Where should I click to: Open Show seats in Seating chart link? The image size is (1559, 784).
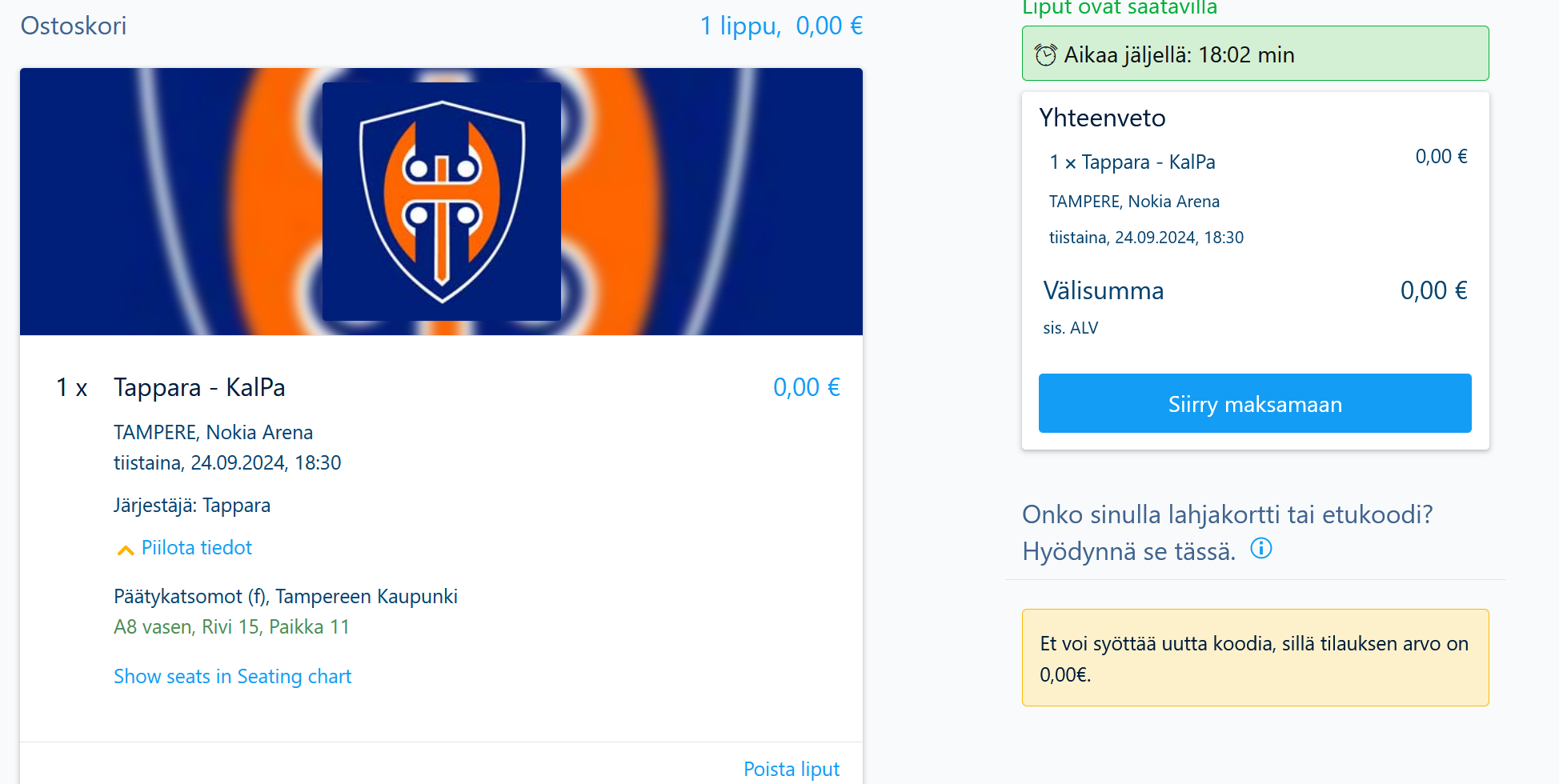coord(232,677)
